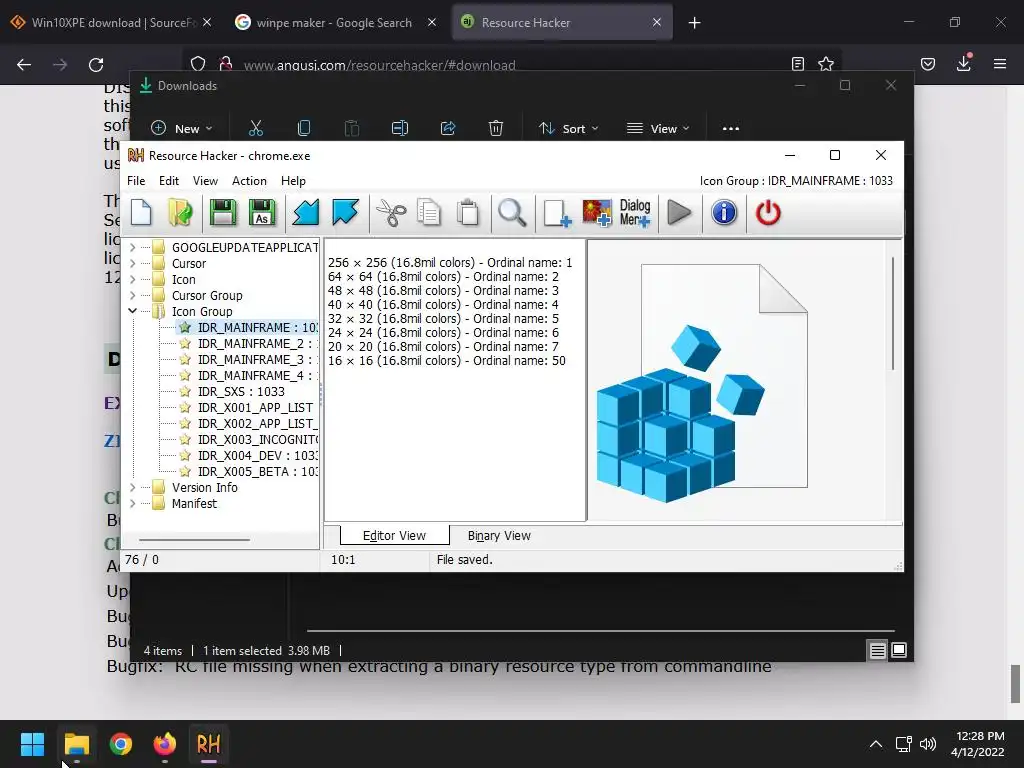Expand the Manifest tree folder

click(x=133, y=504)
